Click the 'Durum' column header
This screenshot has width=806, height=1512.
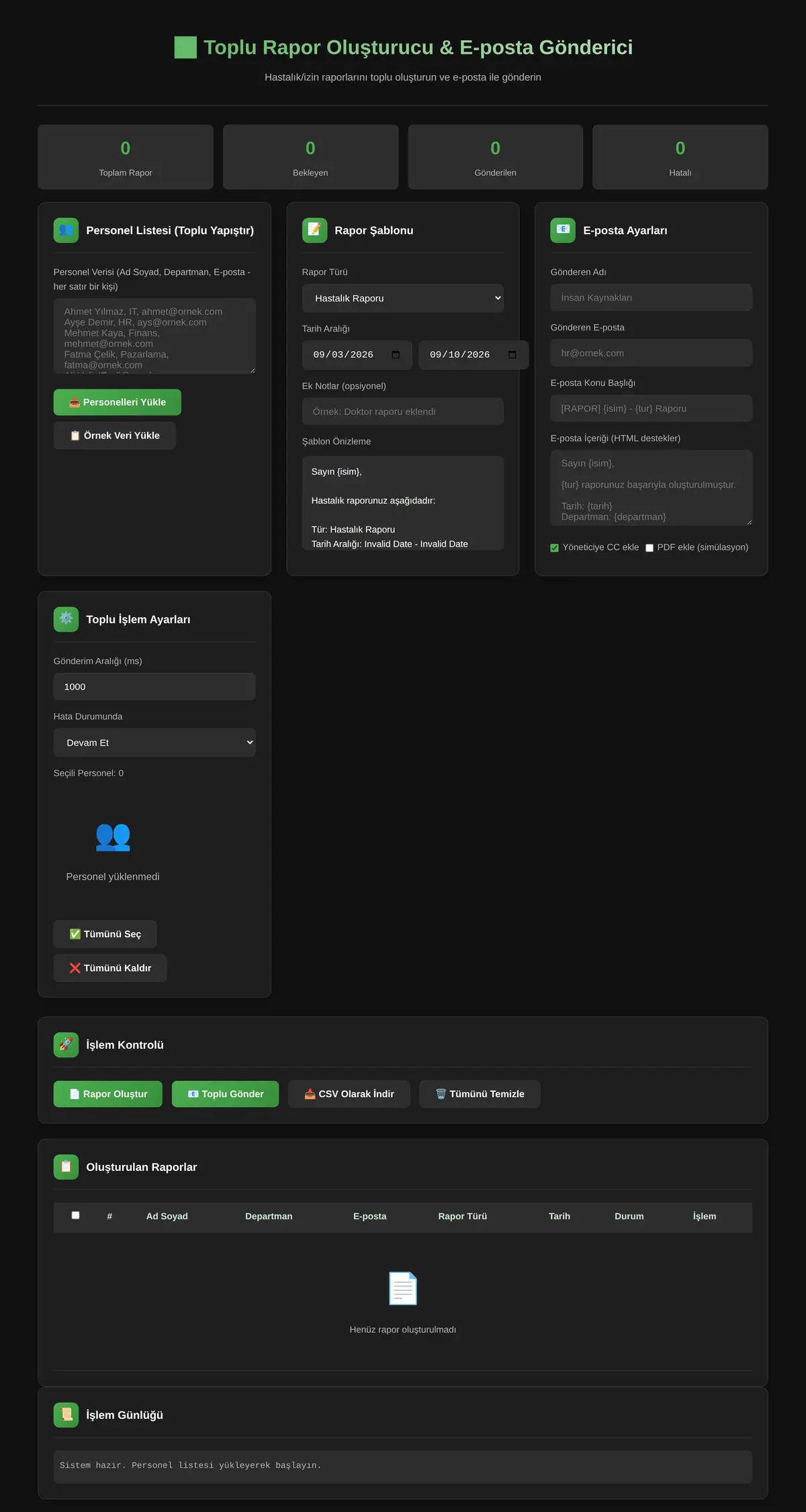point(629,1216)
